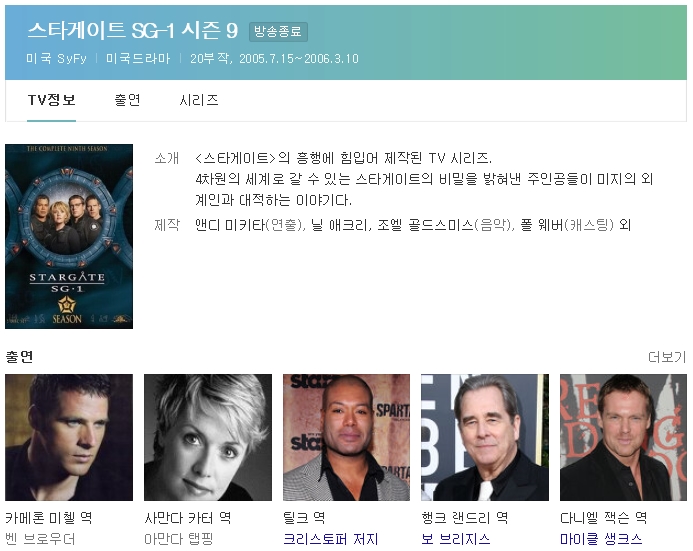This screenshot has width=693, height=551.
Task: Click the 출연 section heading
Action: [19, 357]
